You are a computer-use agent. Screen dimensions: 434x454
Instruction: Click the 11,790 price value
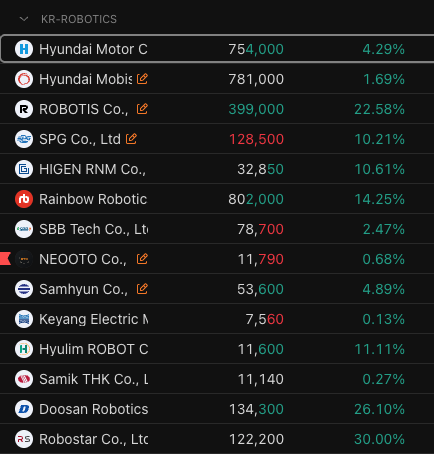pyautogui.click(x=261, y=259)
